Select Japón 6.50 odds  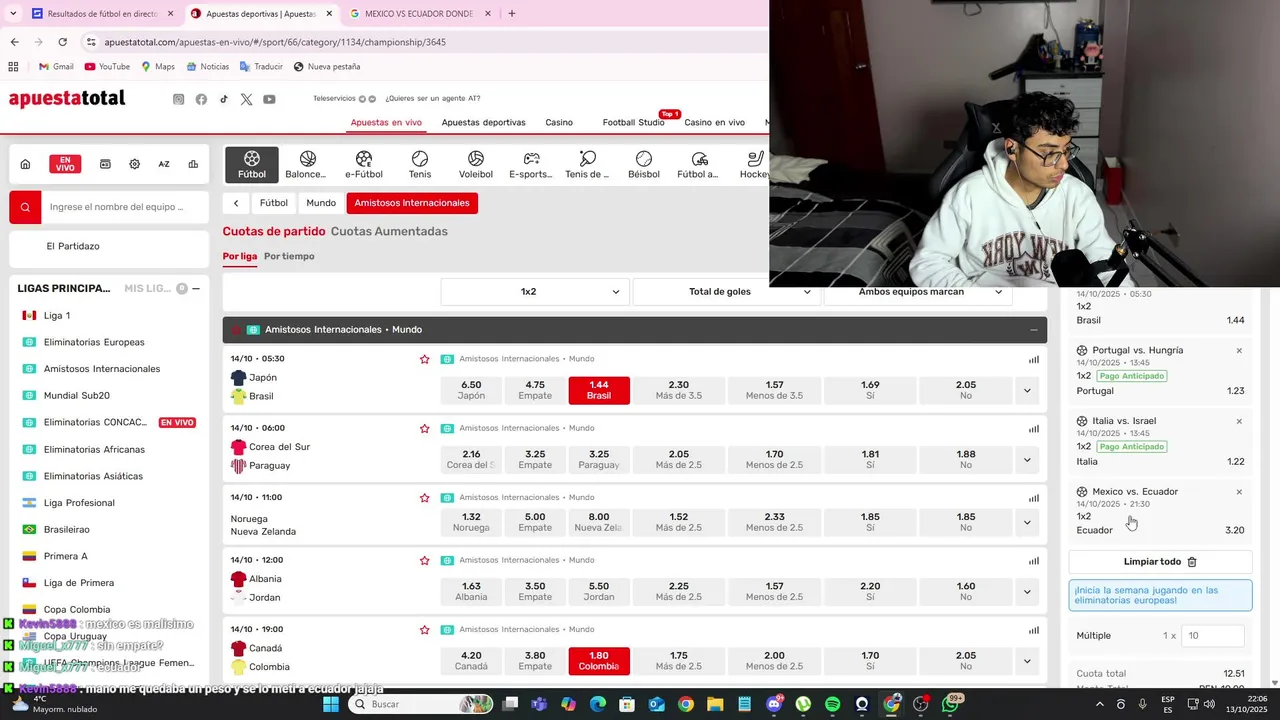click(471, 390)
